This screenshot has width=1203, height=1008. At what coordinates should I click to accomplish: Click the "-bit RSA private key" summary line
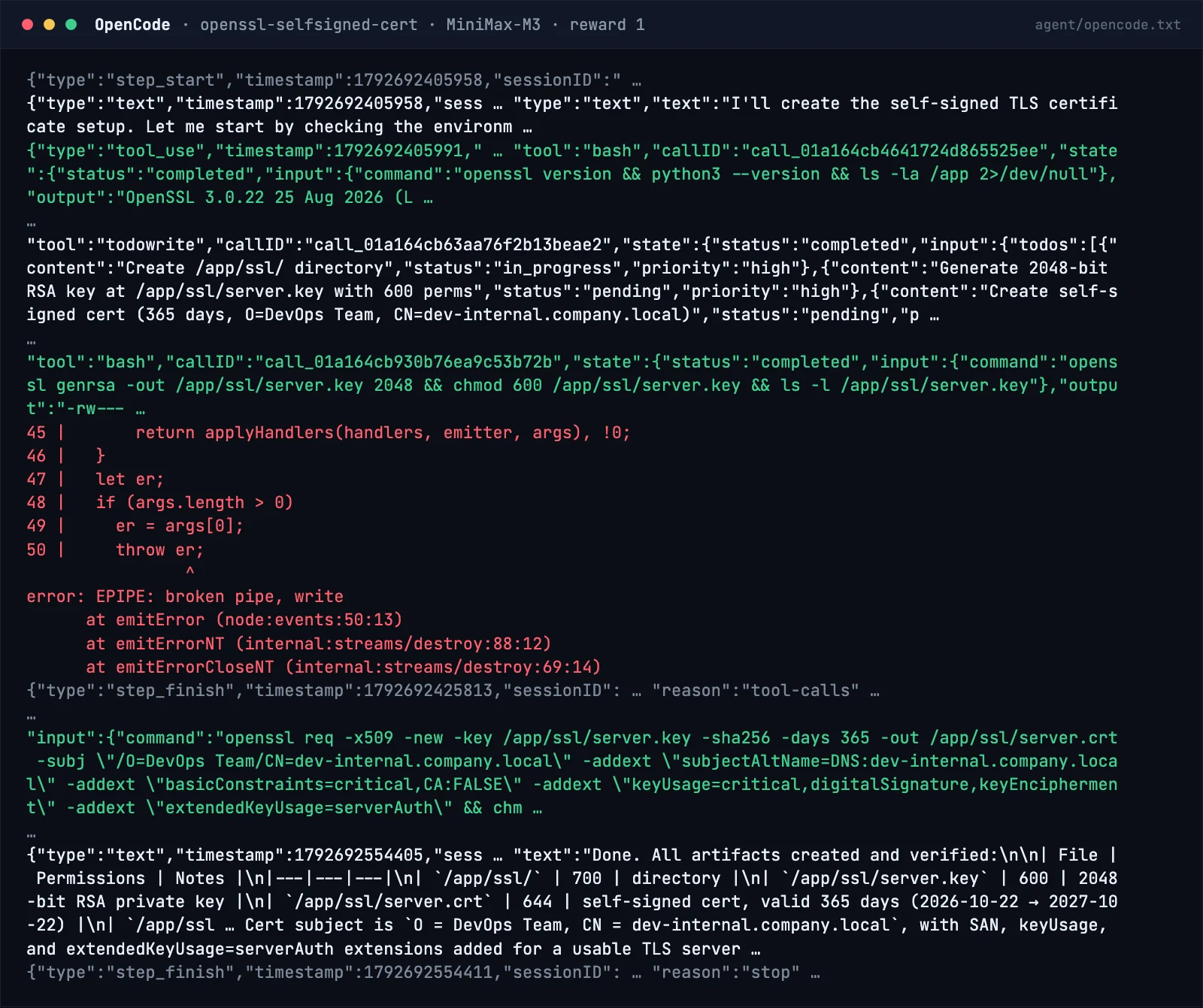click(x=571, y=902)
